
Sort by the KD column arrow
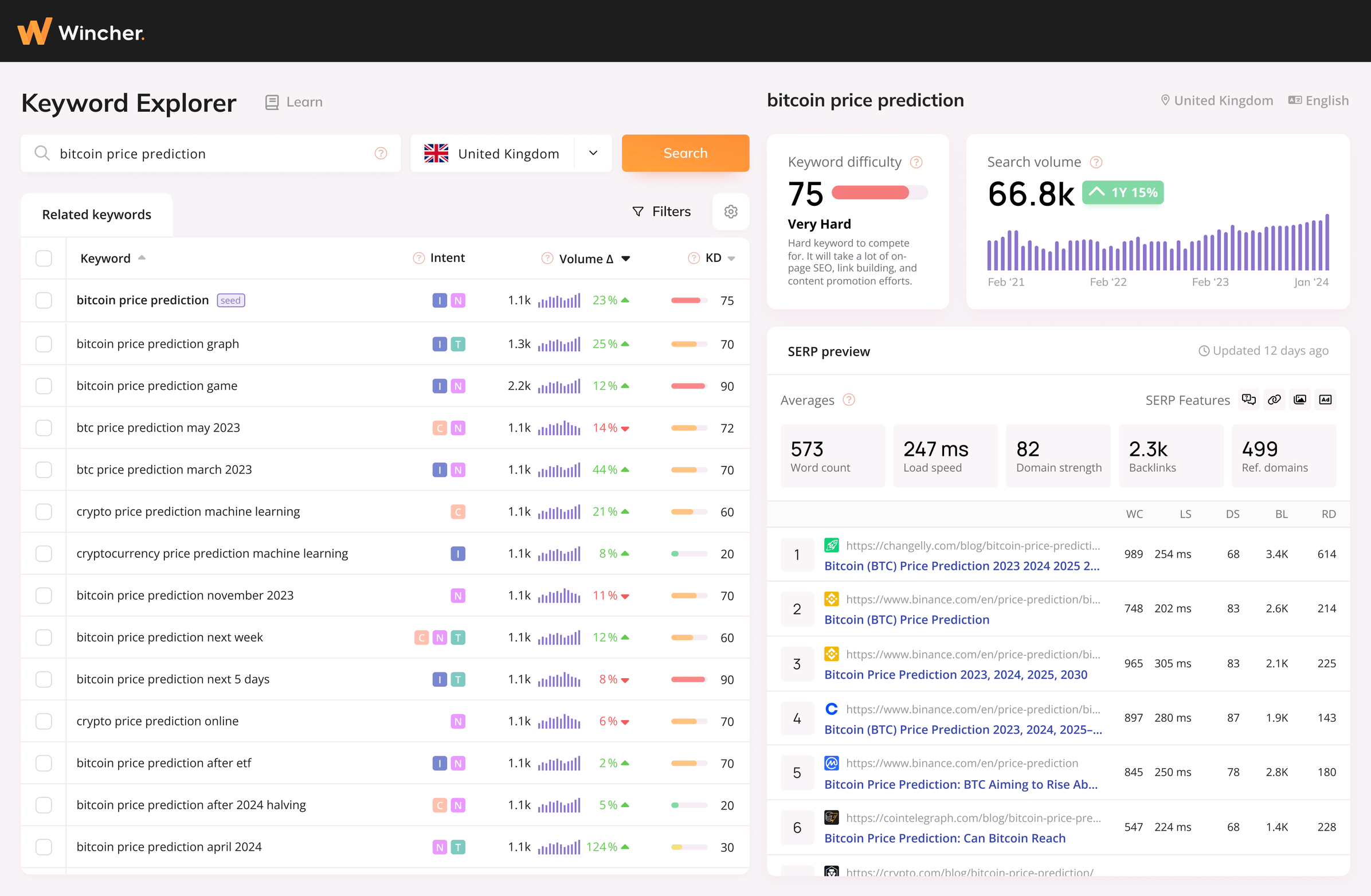click(x=731, y=259)
